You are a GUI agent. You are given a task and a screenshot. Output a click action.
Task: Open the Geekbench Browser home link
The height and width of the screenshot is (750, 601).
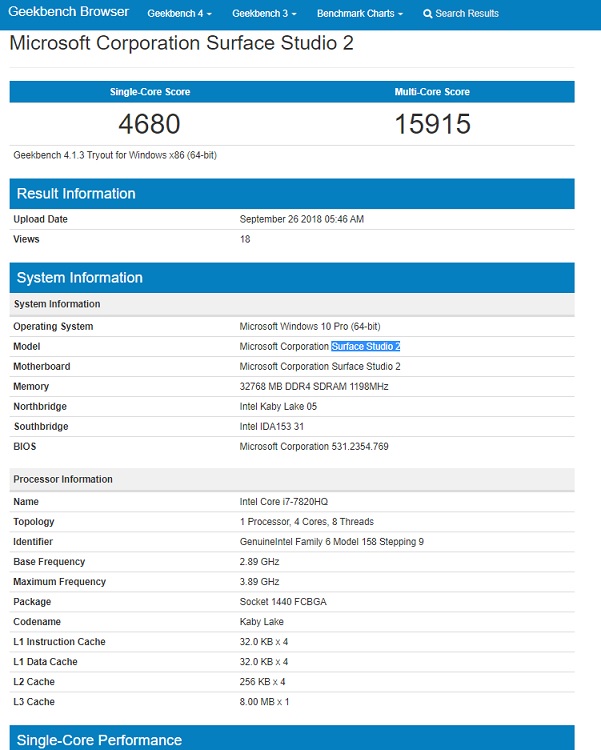[68, 12]
